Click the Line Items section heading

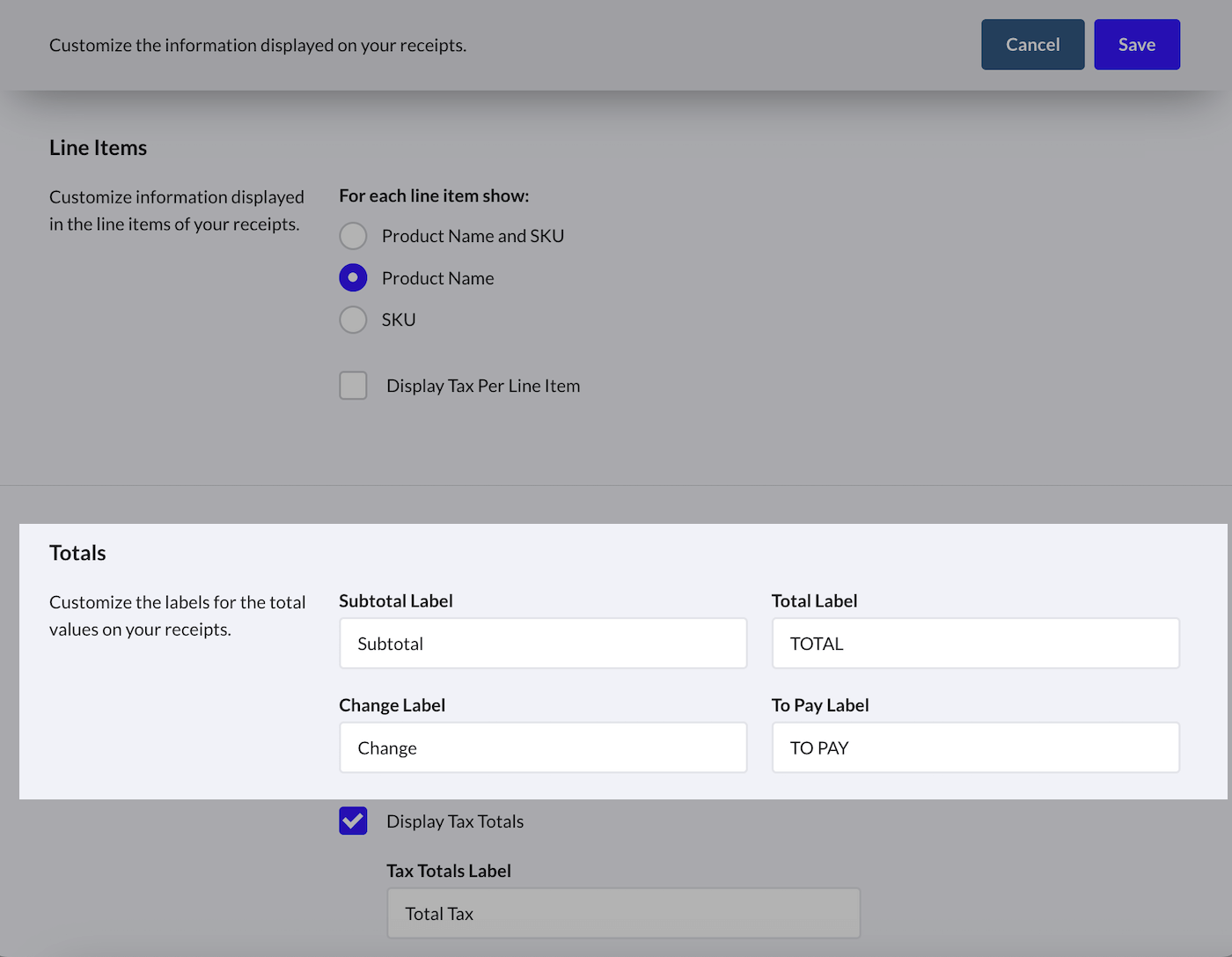pos(98,148)
